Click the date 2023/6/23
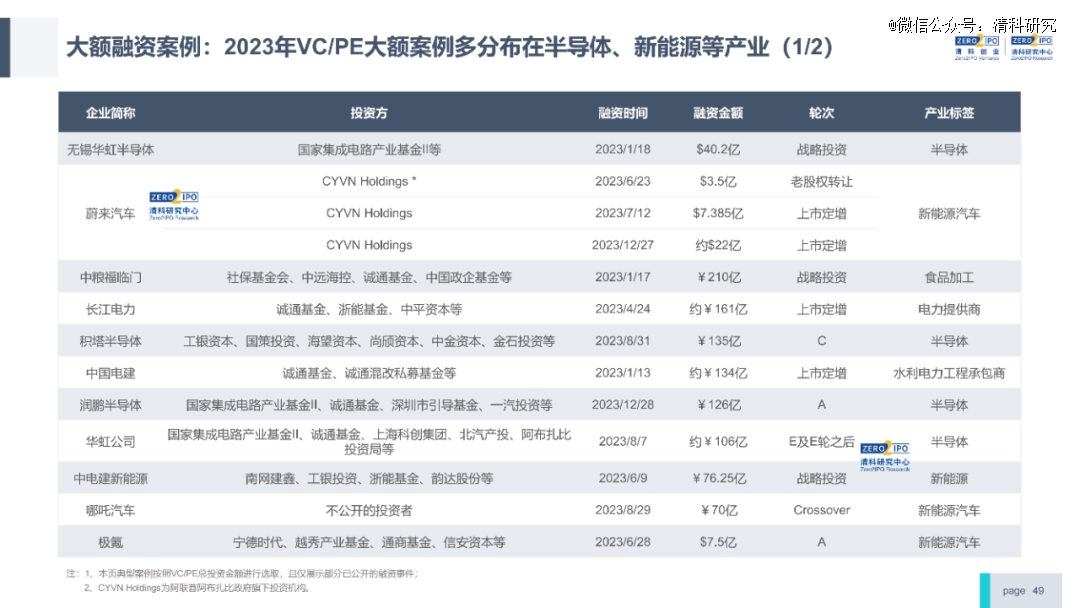1080x608 pixels. (623, 181)
